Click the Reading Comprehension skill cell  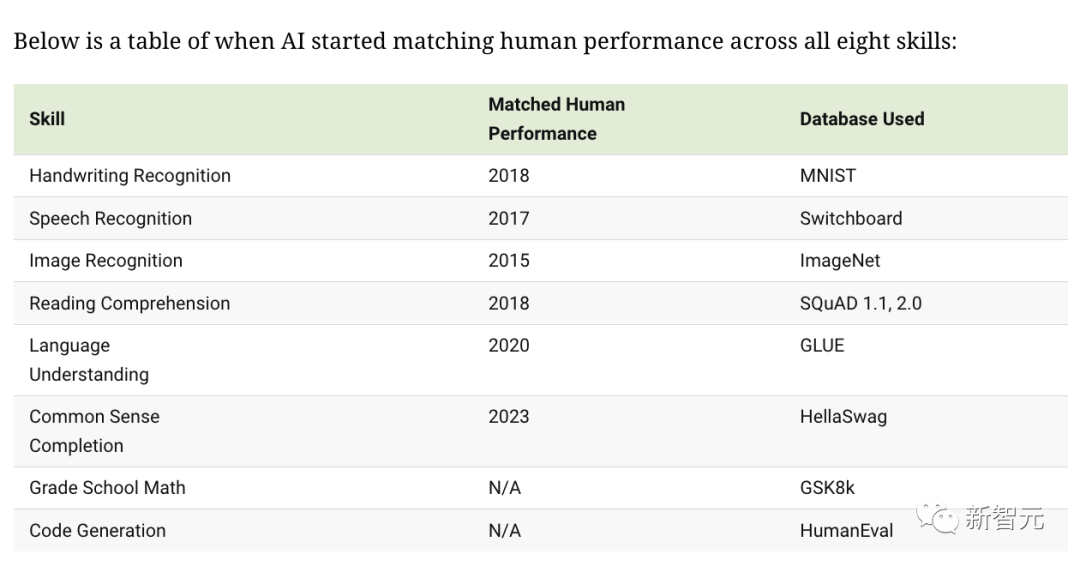(x=129, y=304)
